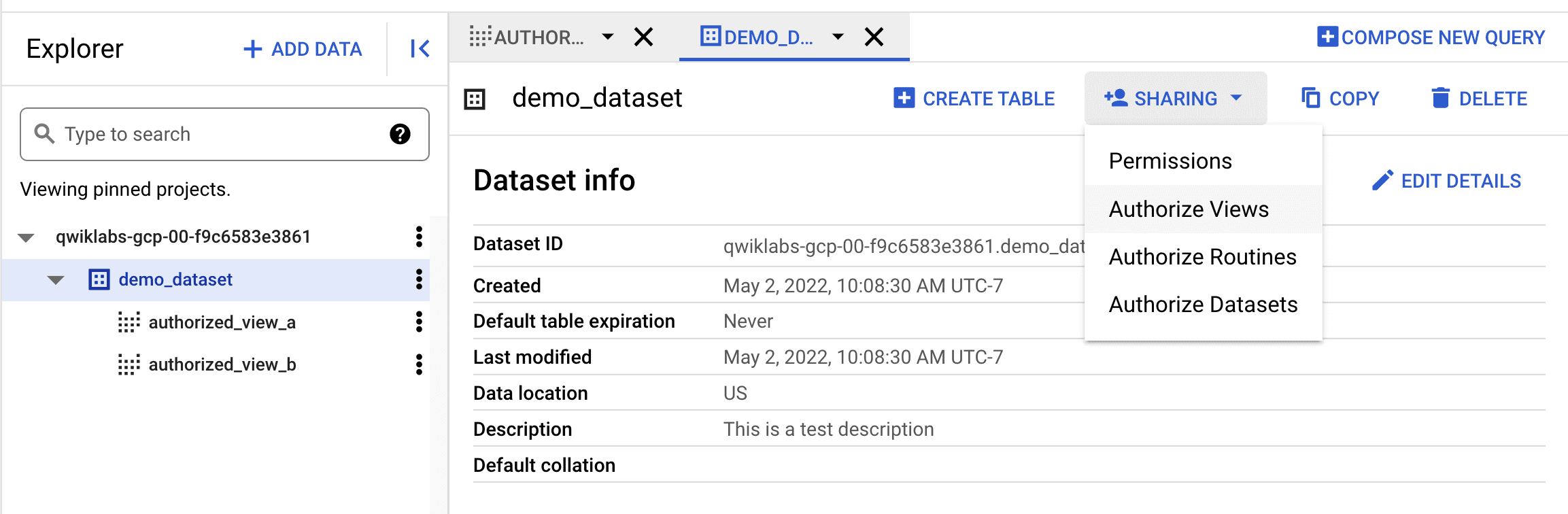Open actions menu for the qwiklabs project
The image size is (1568, 514).
(419, 237)
